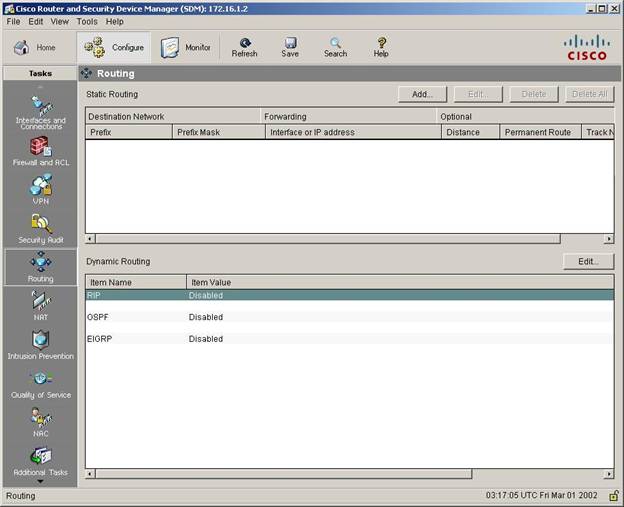Click static routing scrollbar left arrow
Viewport: 624px width, 507px height.
coord(90,239)
